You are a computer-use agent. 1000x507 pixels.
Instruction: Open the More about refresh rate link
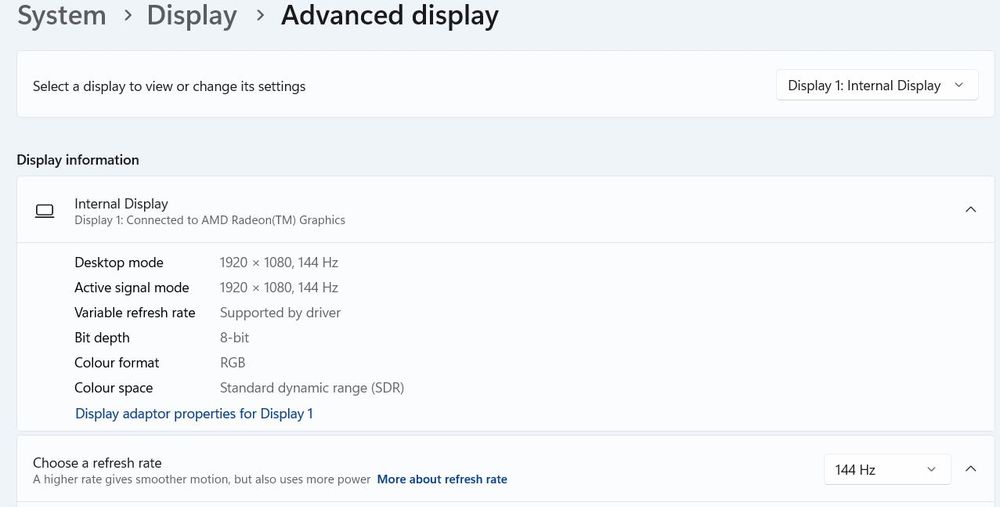[x=442, y=479]
